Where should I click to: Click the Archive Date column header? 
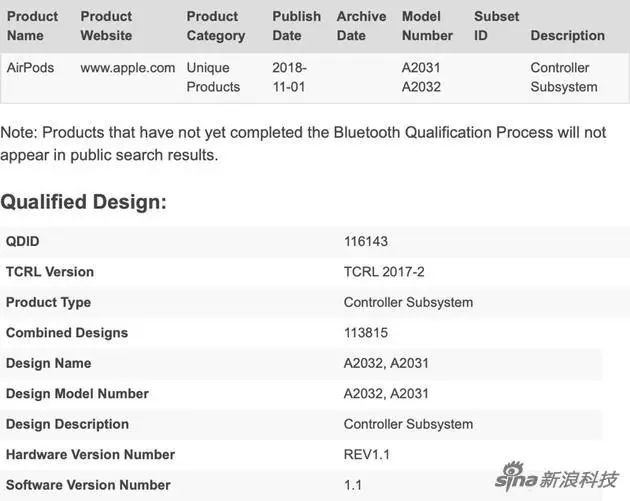pyautogui.click(x=361, y=26)
